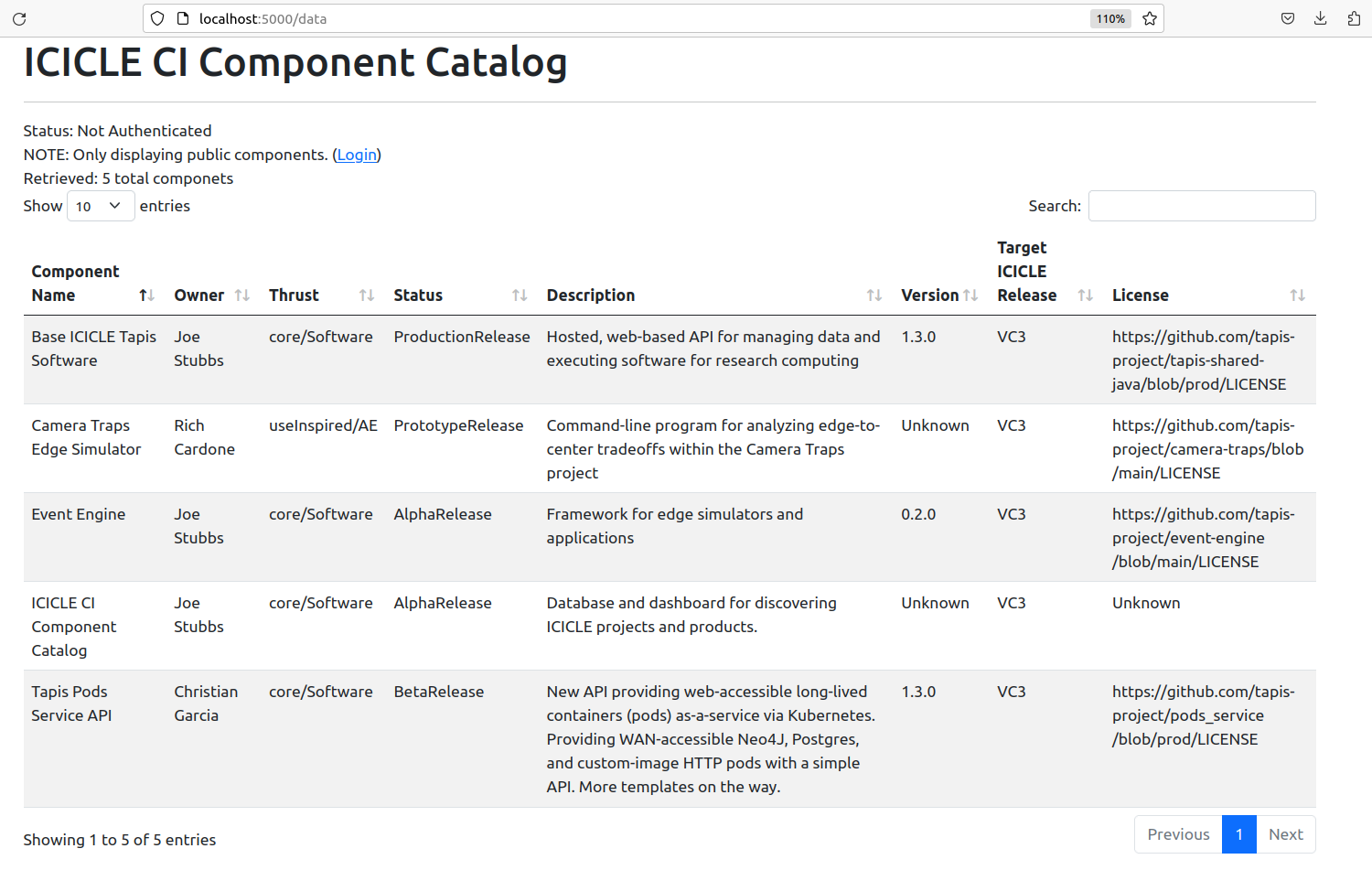The width and height of the screenshot is (1372, 870).
Task: Reset the 110% zoom level badge
Action: pyautogui.click(x=1110, y=18)
